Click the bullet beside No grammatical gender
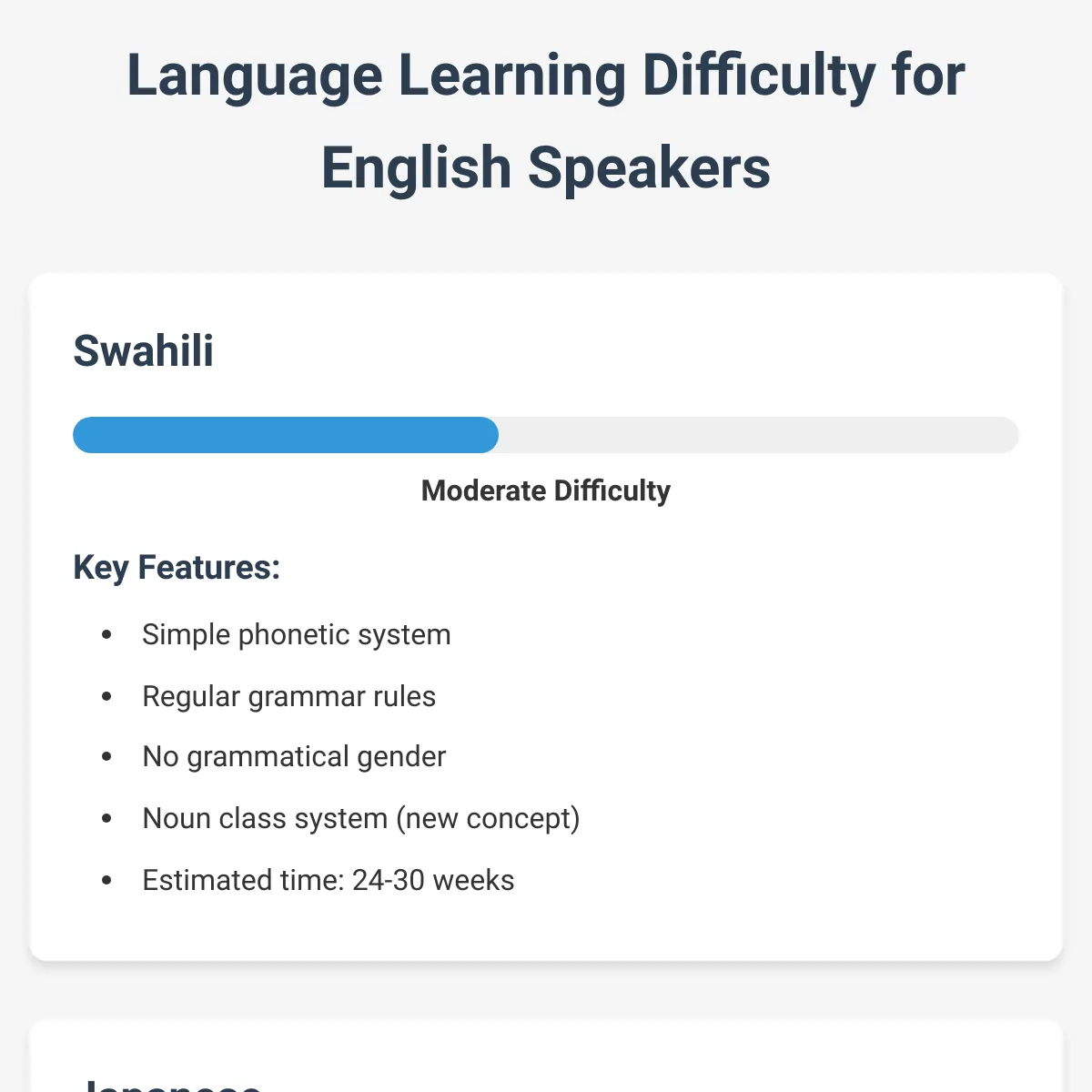 pos(106,756)
